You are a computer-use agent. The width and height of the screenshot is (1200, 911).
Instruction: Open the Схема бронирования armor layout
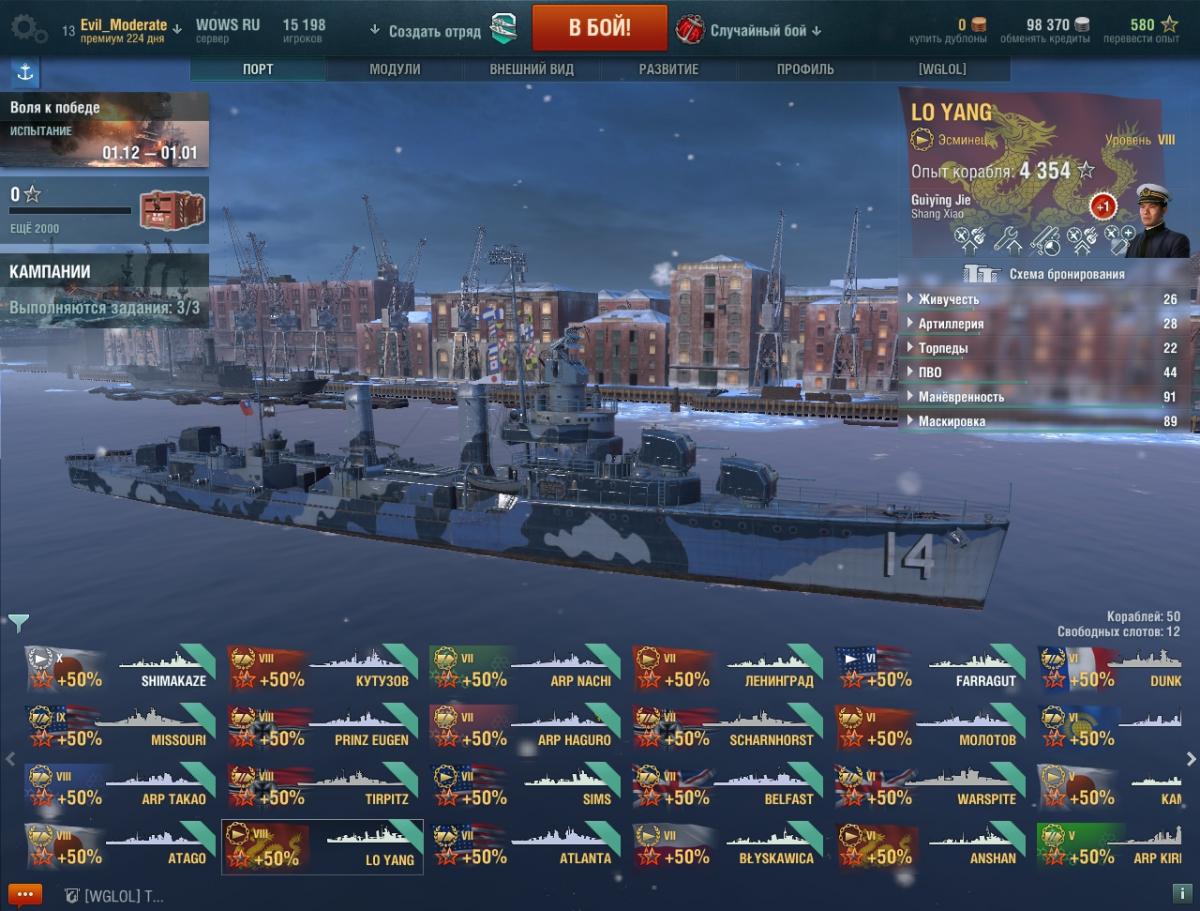1045,273
